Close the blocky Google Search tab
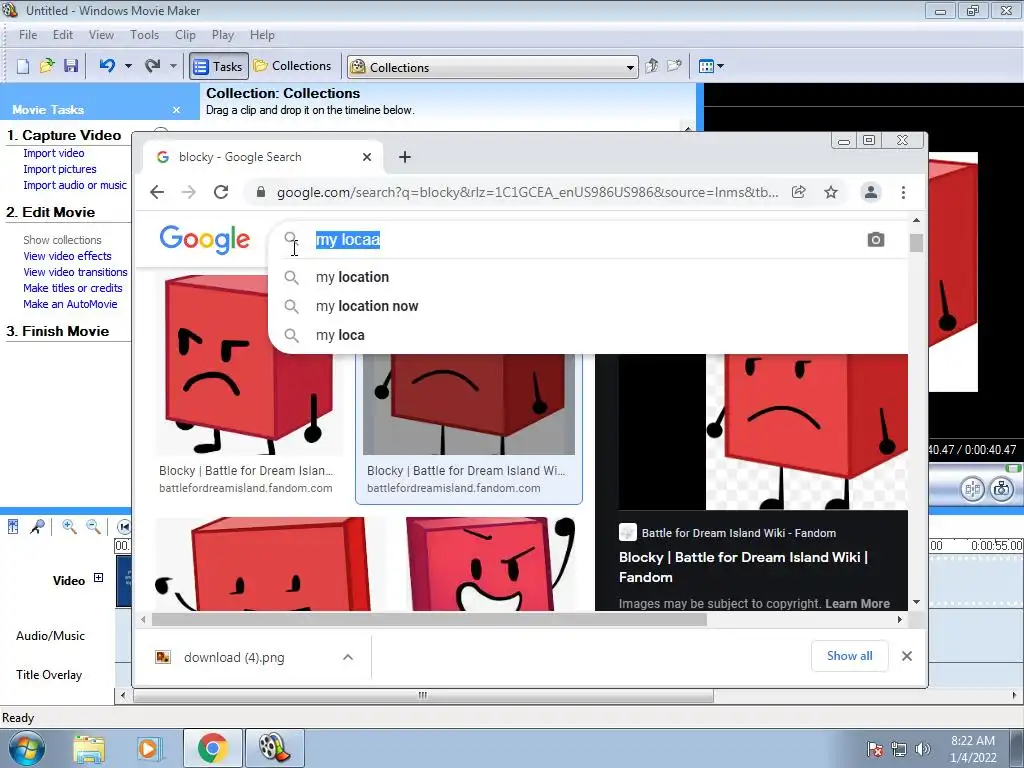This screenshot has height=768, width=1024. (x=367, y=157)
